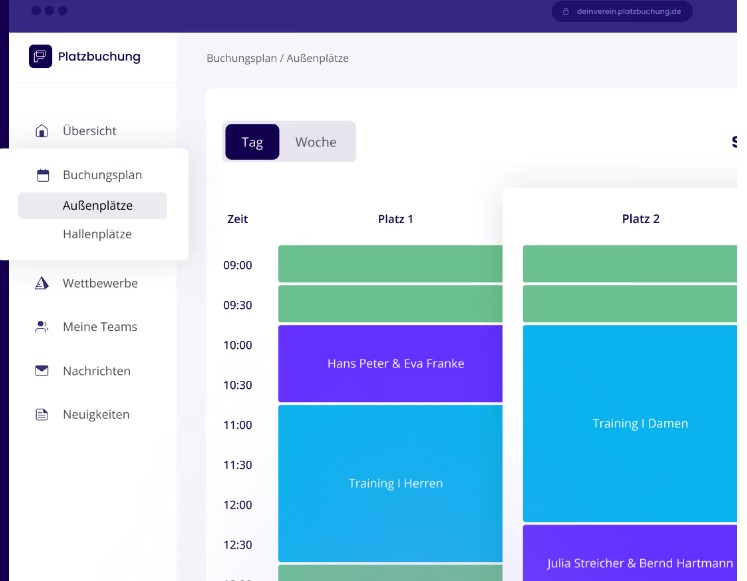Click the Neuigkeiten document icon

tap(42, 415)
